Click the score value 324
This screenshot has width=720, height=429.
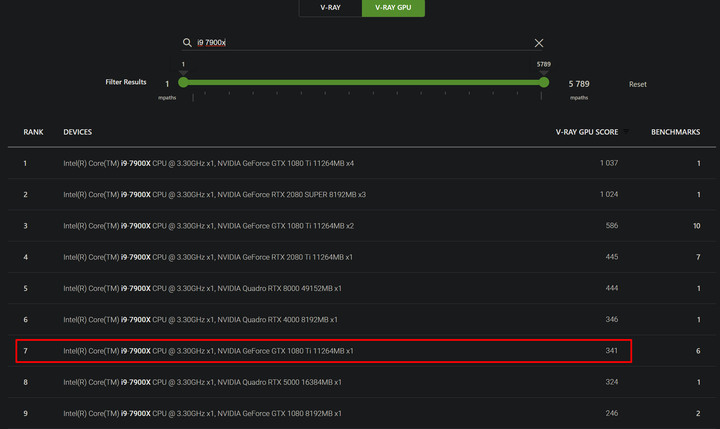click(612, 382)
